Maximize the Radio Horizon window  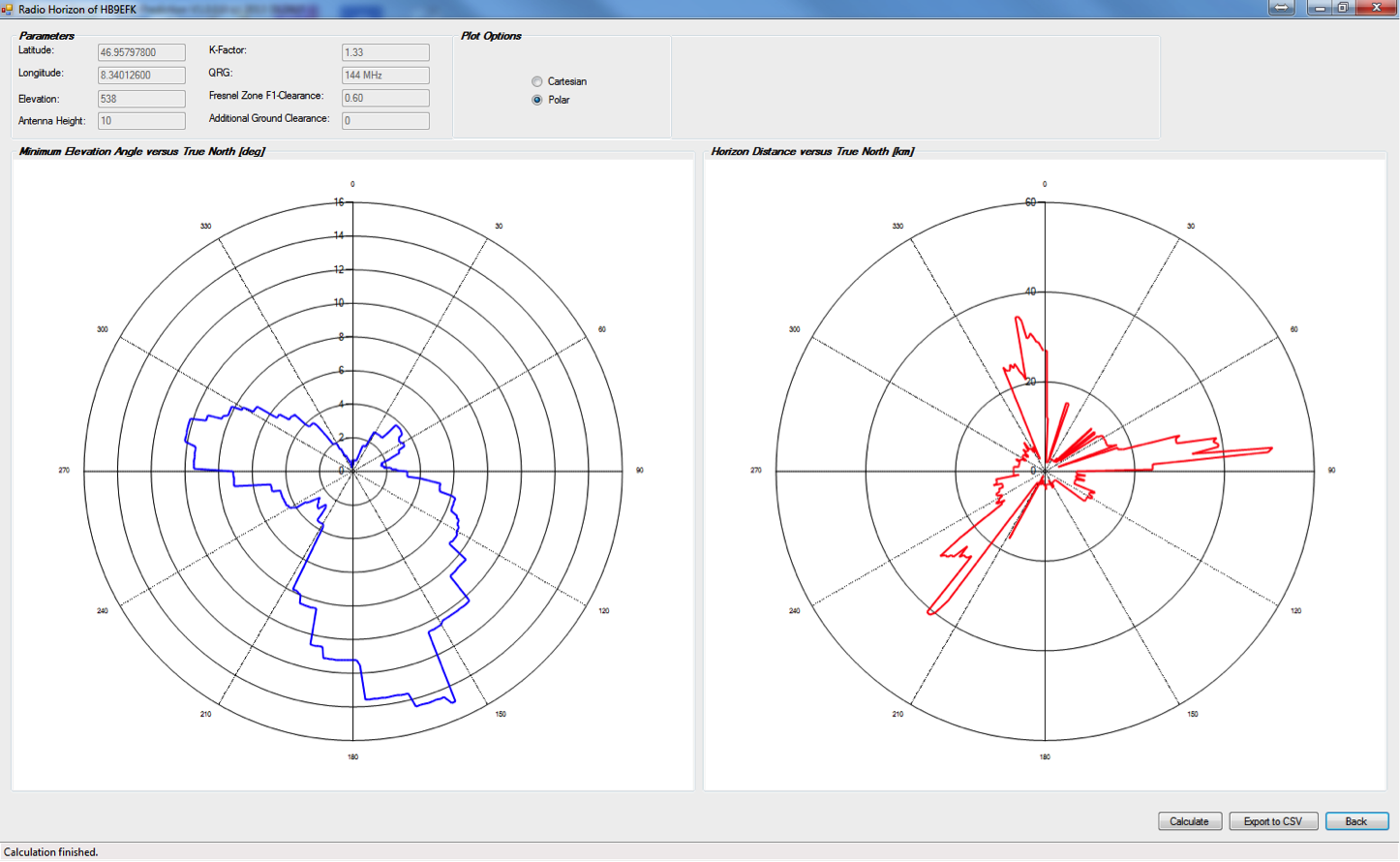coord(1344,8)
